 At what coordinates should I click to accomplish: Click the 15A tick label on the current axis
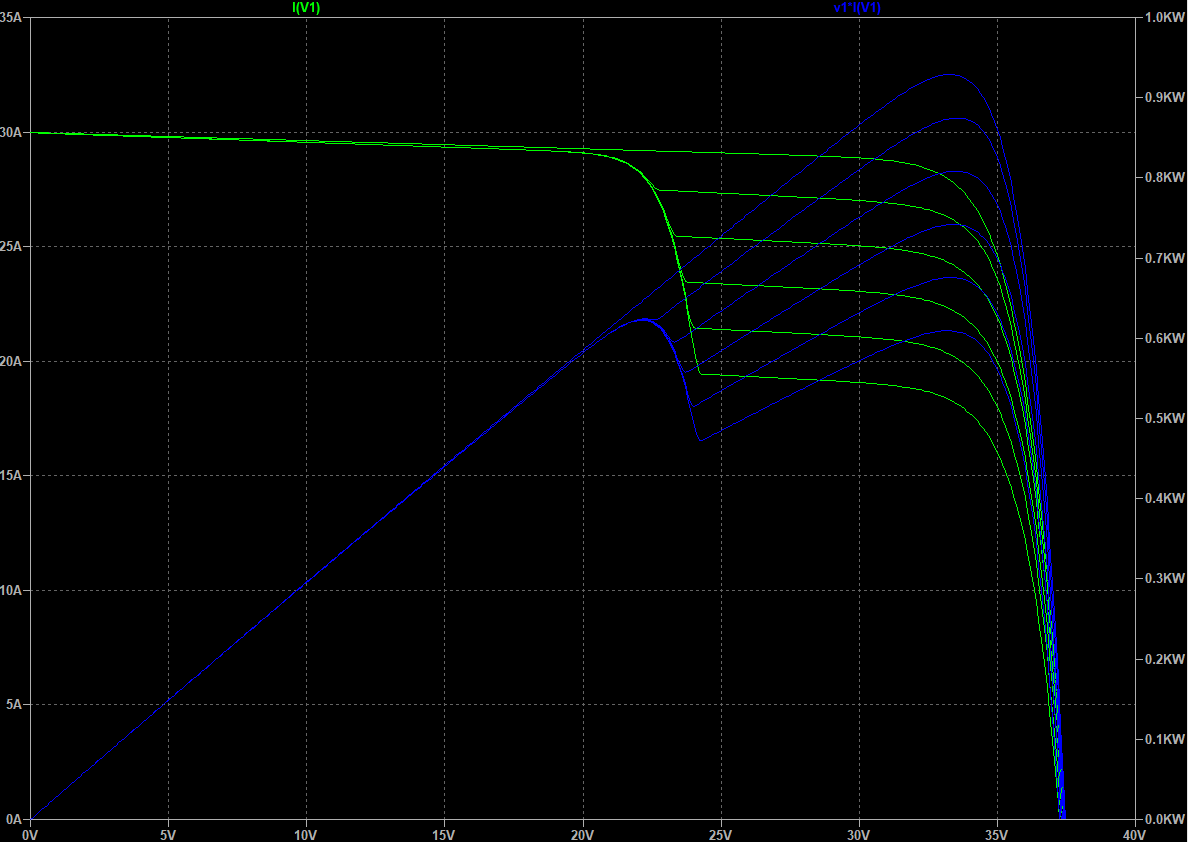pyautogui.click(x=12, y=476)
